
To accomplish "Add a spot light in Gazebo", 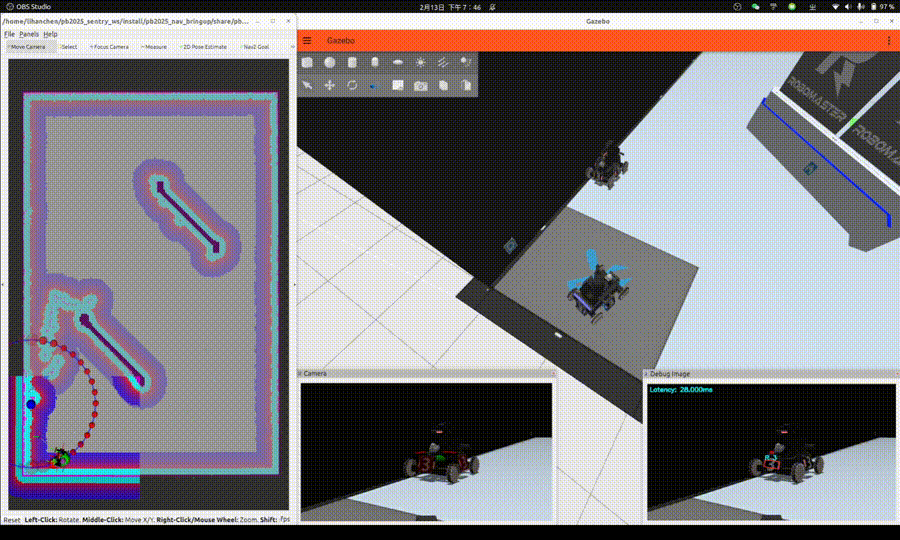I will tap(465, 62).
